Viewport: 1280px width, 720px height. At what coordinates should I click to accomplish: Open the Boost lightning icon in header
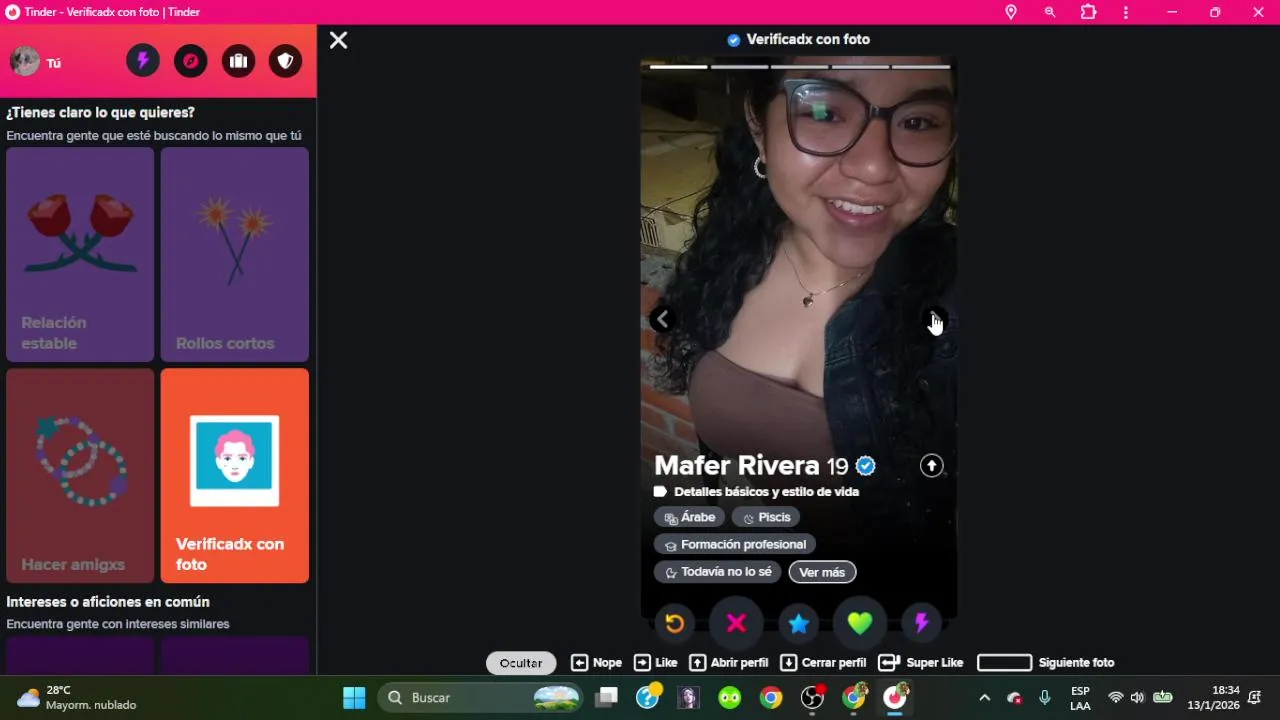(x=143, y=61)
